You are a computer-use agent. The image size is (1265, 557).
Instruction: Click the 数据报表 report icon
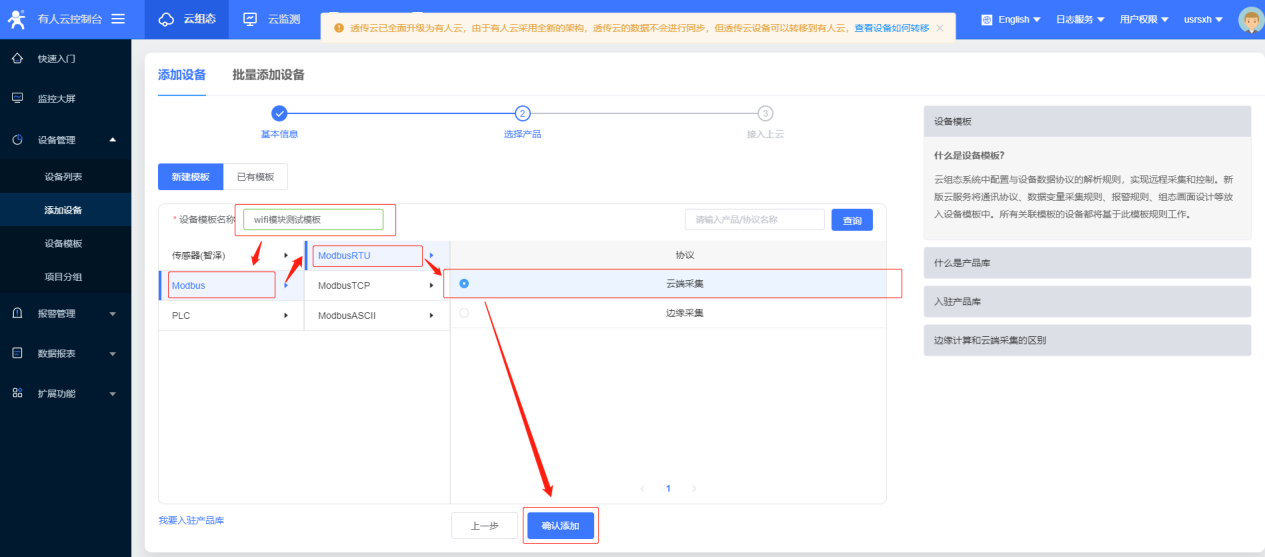coord(17,353)
